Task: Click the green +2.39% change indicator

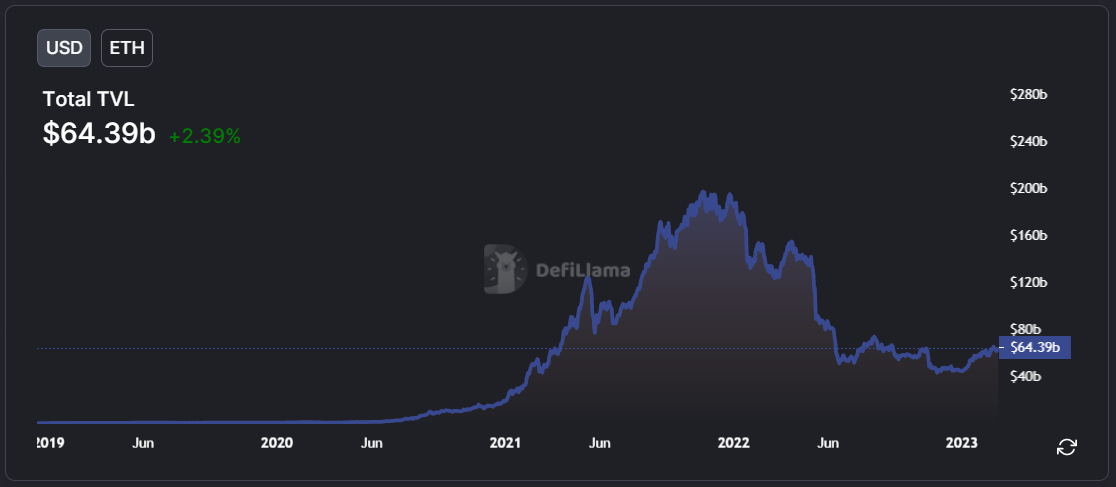Action: point(205,136)
